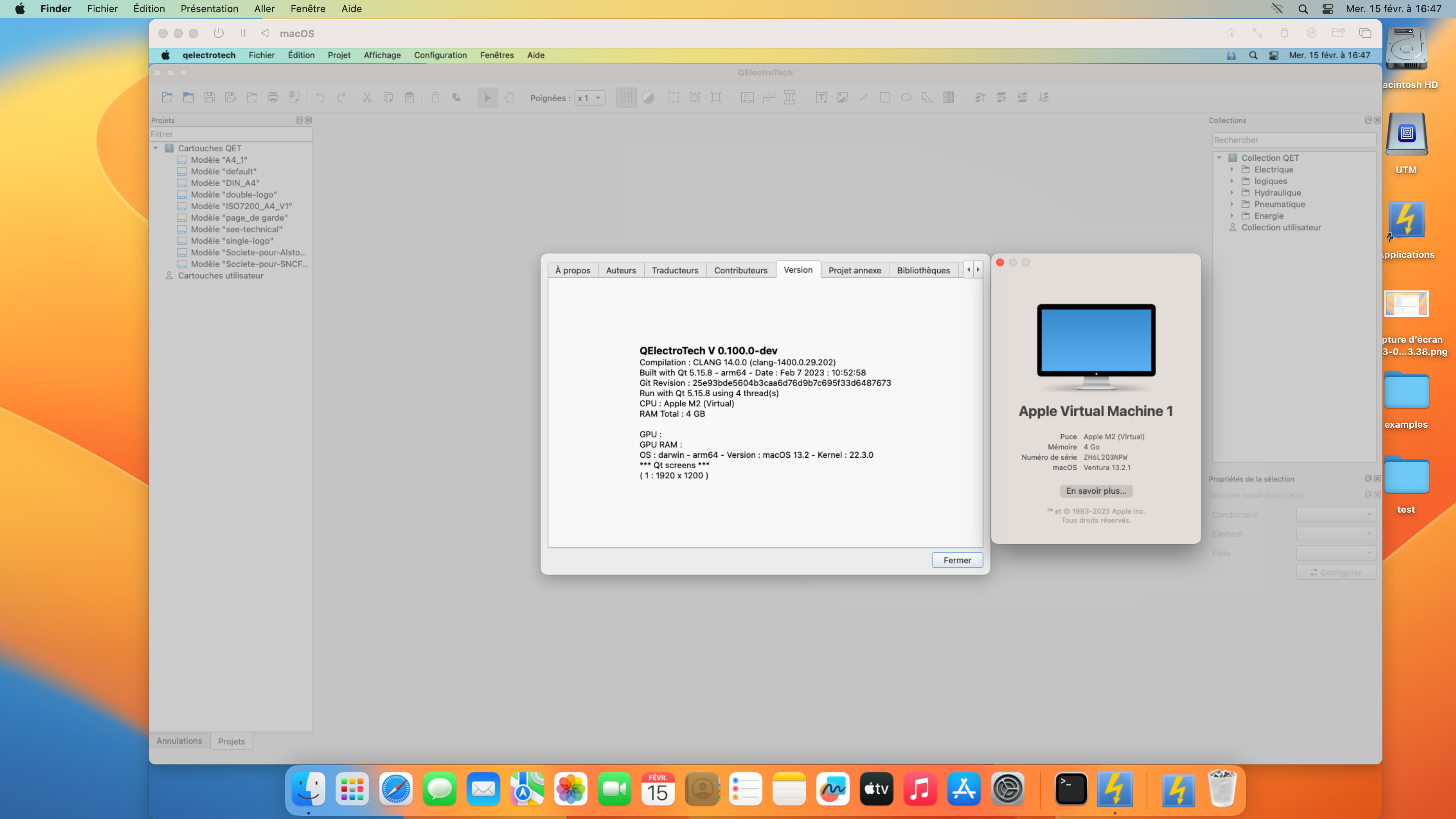Expand the Hydraulique folder
1456x819 pixels.
pos(1232,193)
